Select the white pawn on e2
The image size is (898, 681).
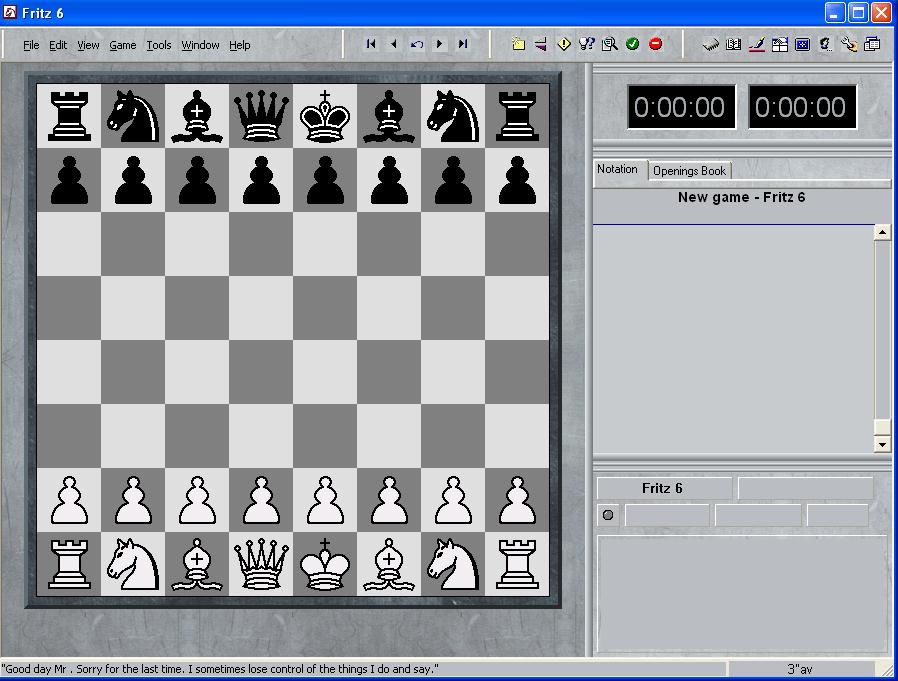(325, 500)
